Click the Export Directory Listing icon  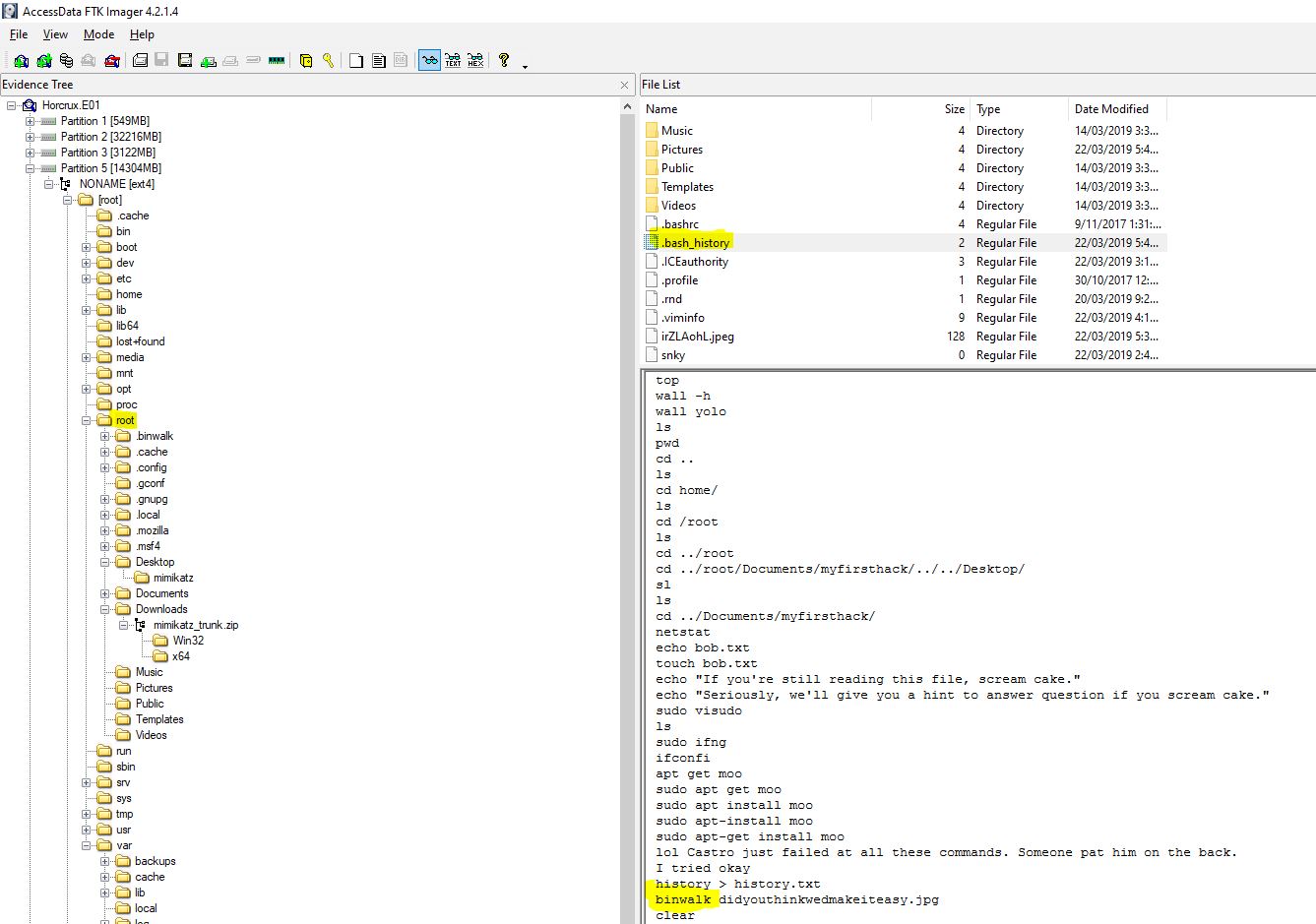[401, 61]
